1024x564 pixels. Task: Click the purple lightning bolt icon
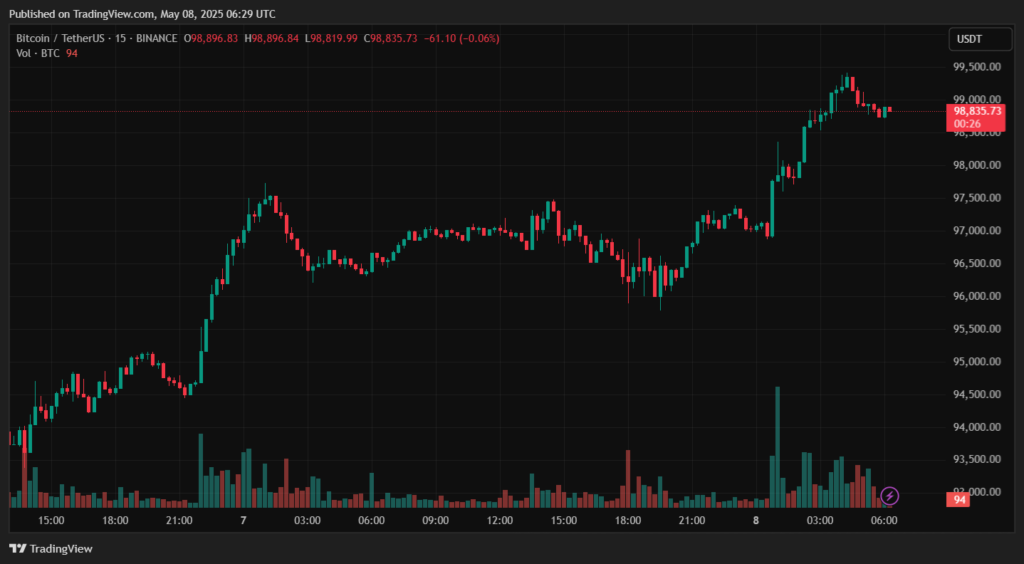click(890, 495)
